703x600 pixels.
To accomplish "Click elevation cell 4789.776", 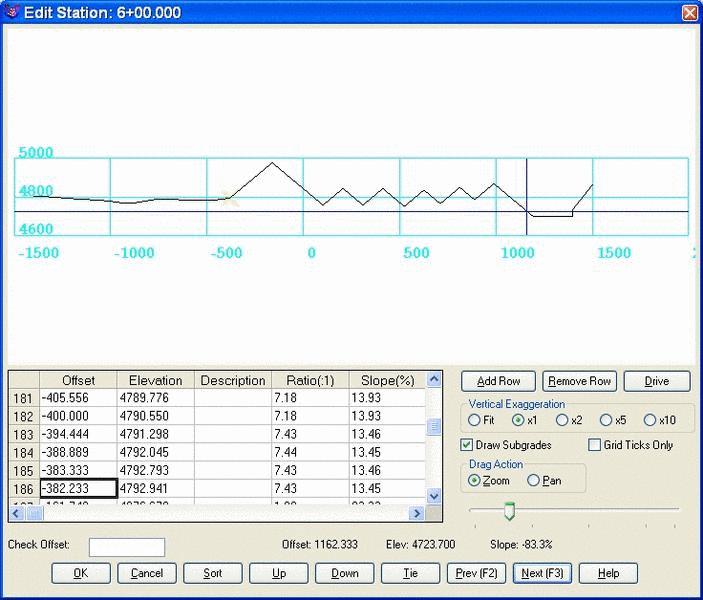I will 156,398.
